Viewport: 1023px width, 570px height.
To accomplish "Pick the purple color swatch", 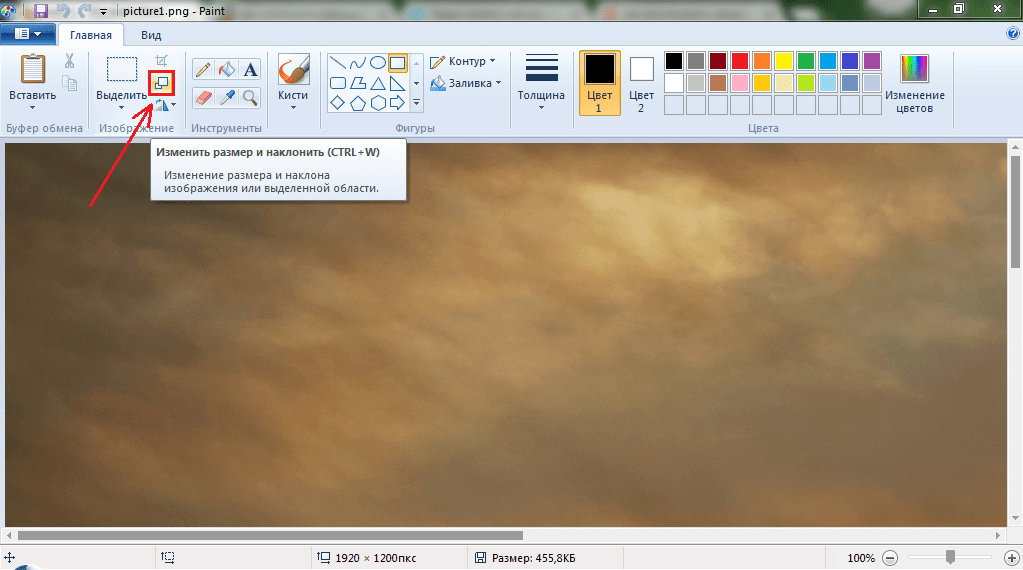I will pos(872,61).
